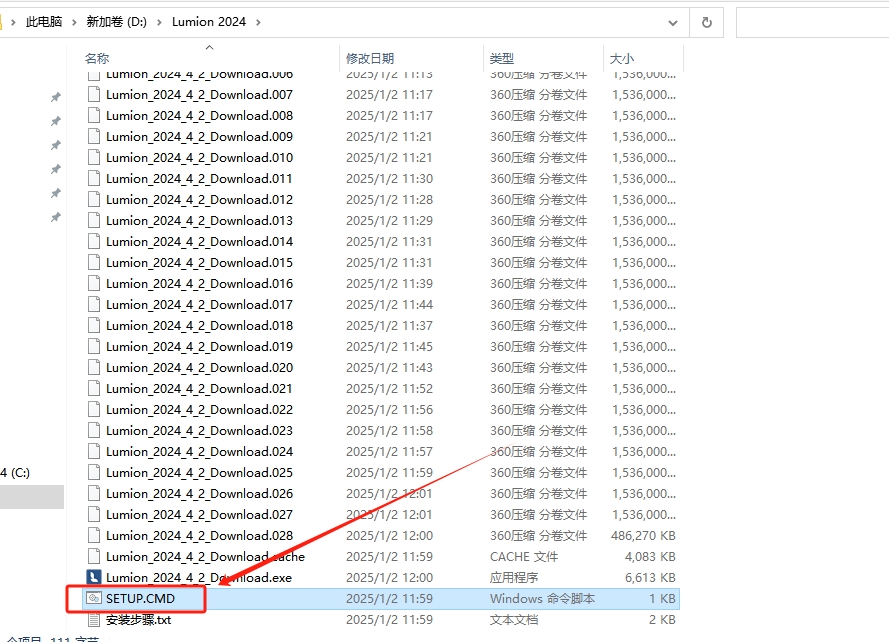The image size is (889, 642).
Task: Expand the chevron after 新加卷 (D:) in breadcrumb
Action: (x=159, y=22)
